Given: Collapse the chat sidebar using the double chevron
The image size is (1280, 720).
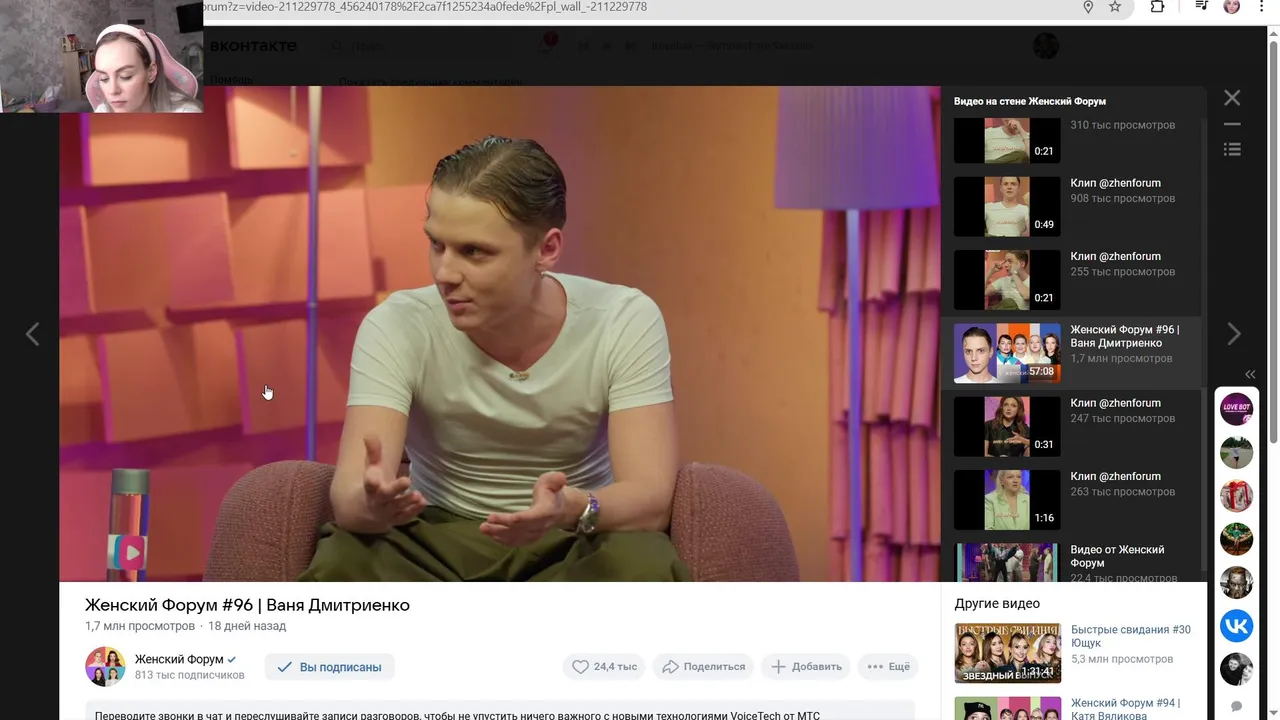Looking at the screenshot, I should 1250,374.
